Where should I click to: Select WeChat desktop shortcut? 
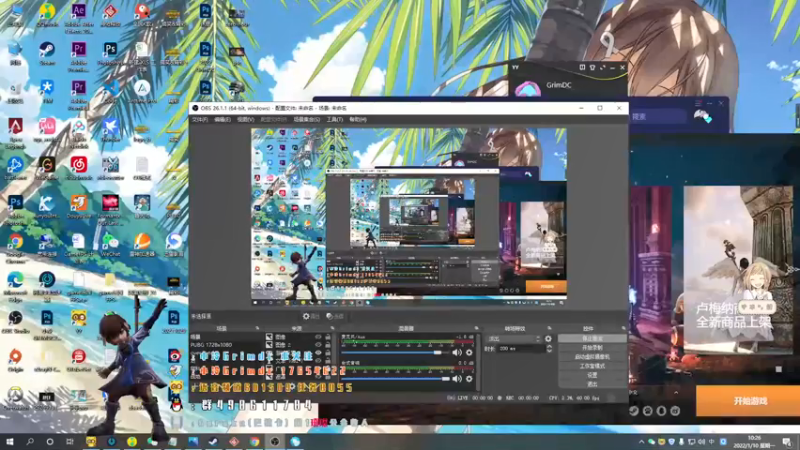[x=110, y=245]
